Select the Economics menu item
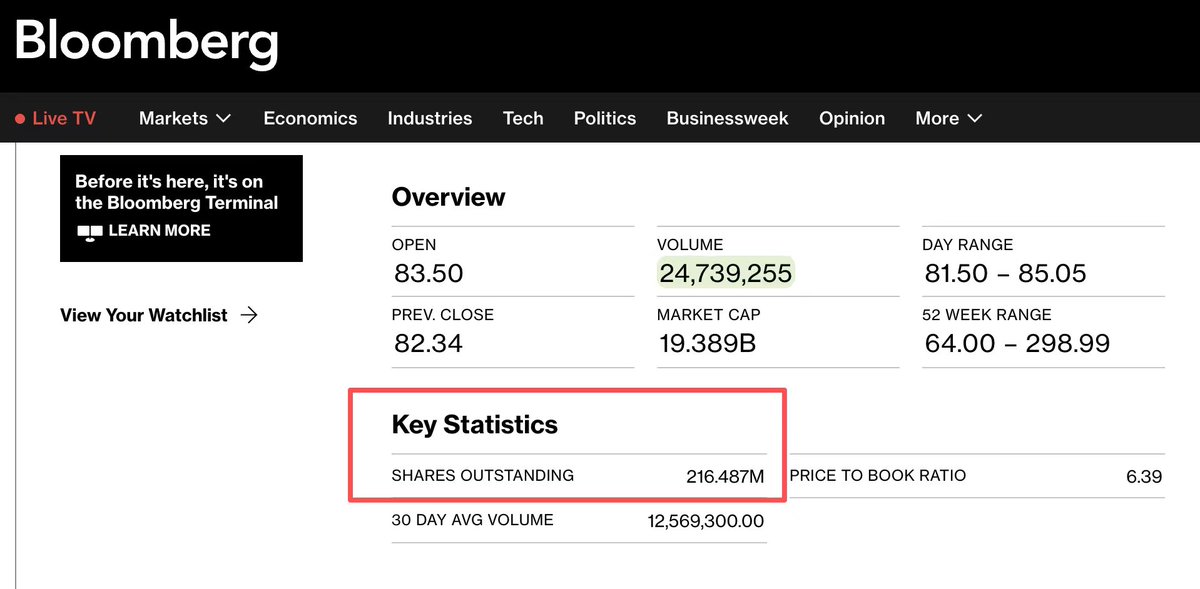 click(310, 118)
